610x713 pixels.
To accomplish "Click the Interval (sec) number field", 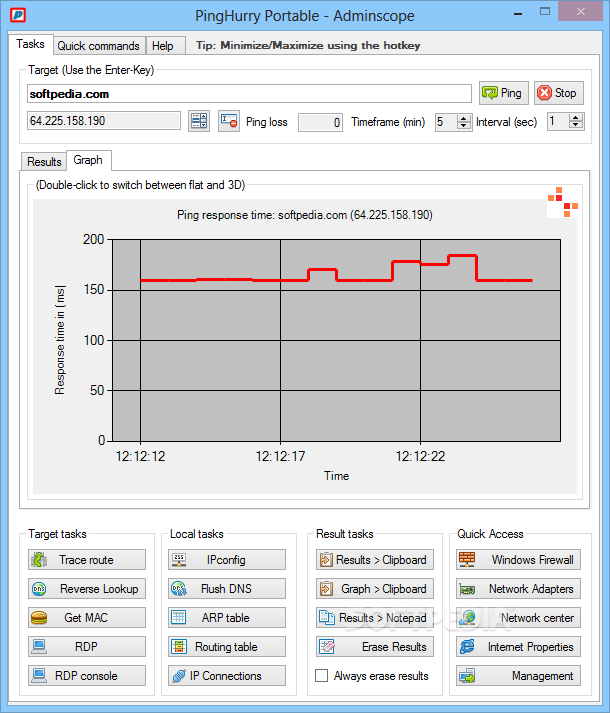I will click(558, 122).
